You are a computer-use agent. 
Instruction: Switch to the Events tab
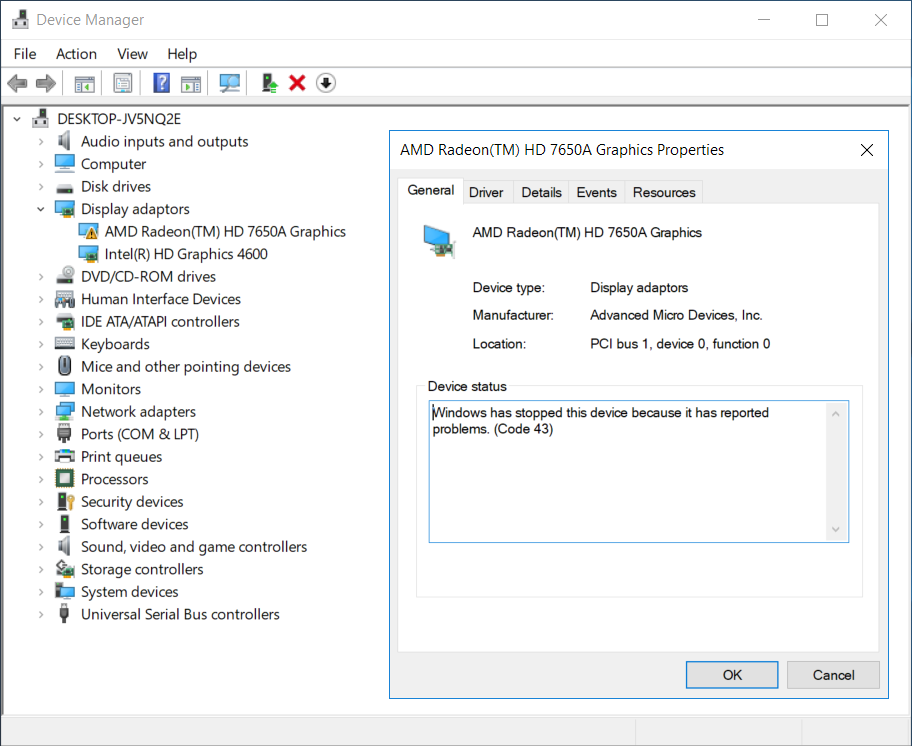[x=596, y=192]
